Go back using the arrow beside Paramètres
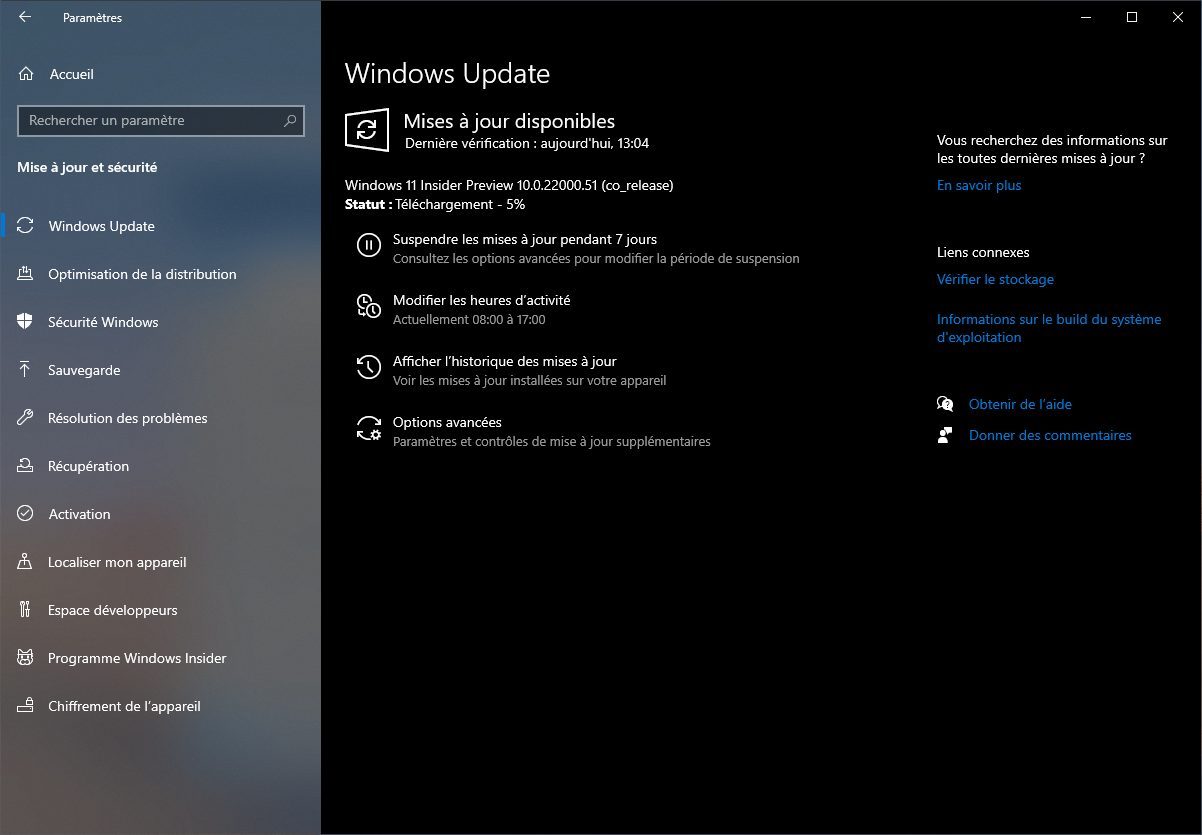The height and width of the screenshot is (835, 1202). pos(25,17)
